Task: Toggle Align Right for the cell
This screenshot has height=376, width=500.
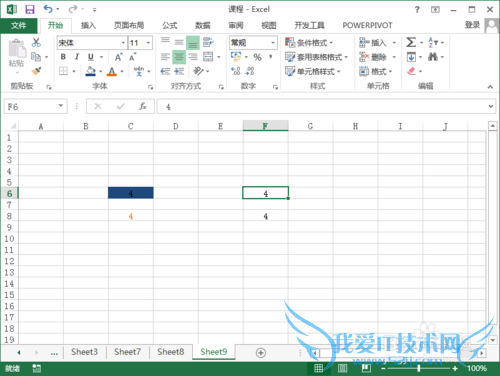Action: point(193,57)
